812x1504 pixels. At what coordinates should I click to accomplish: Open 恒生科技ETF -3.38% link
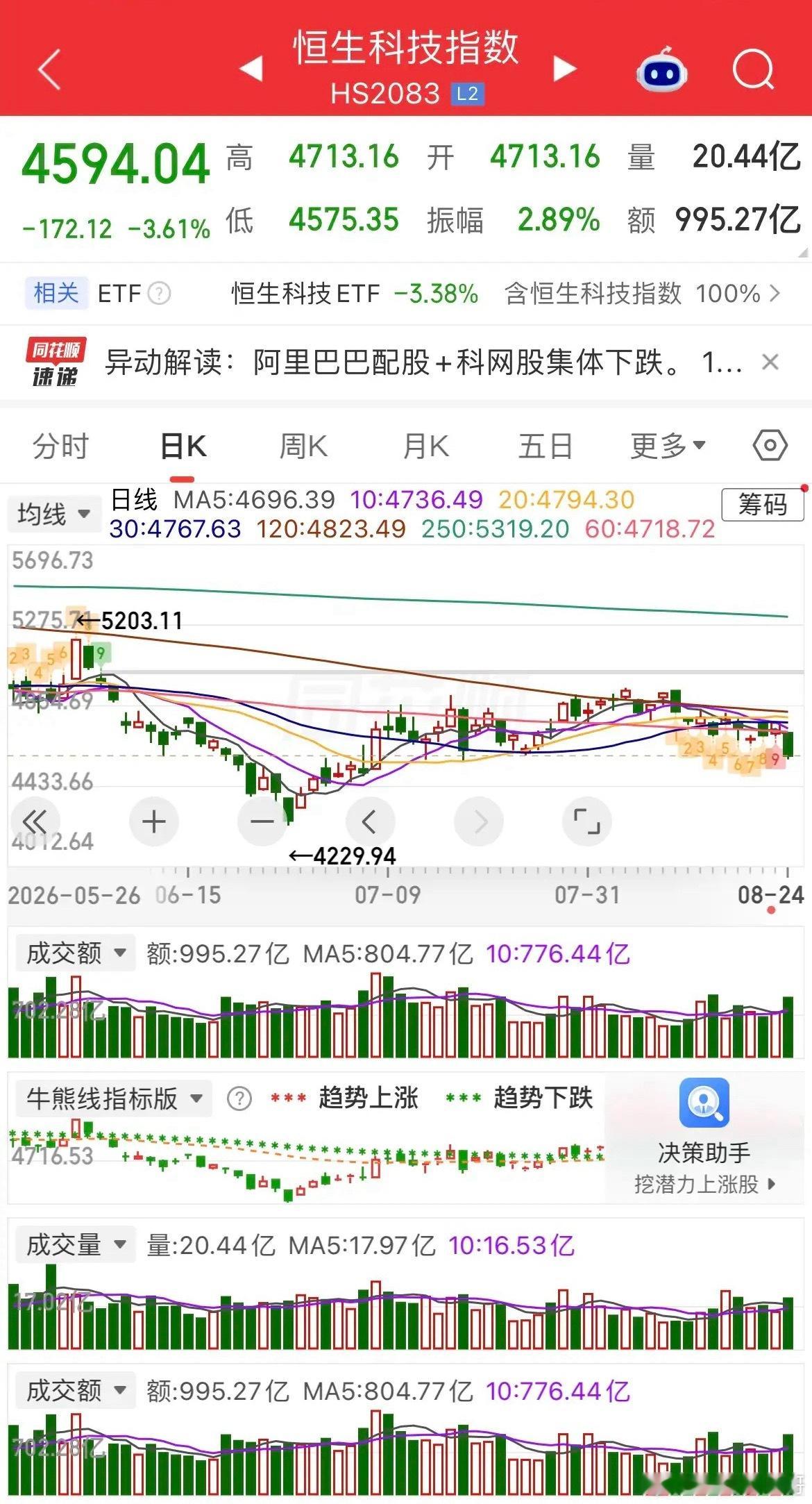tap(355, 294)
